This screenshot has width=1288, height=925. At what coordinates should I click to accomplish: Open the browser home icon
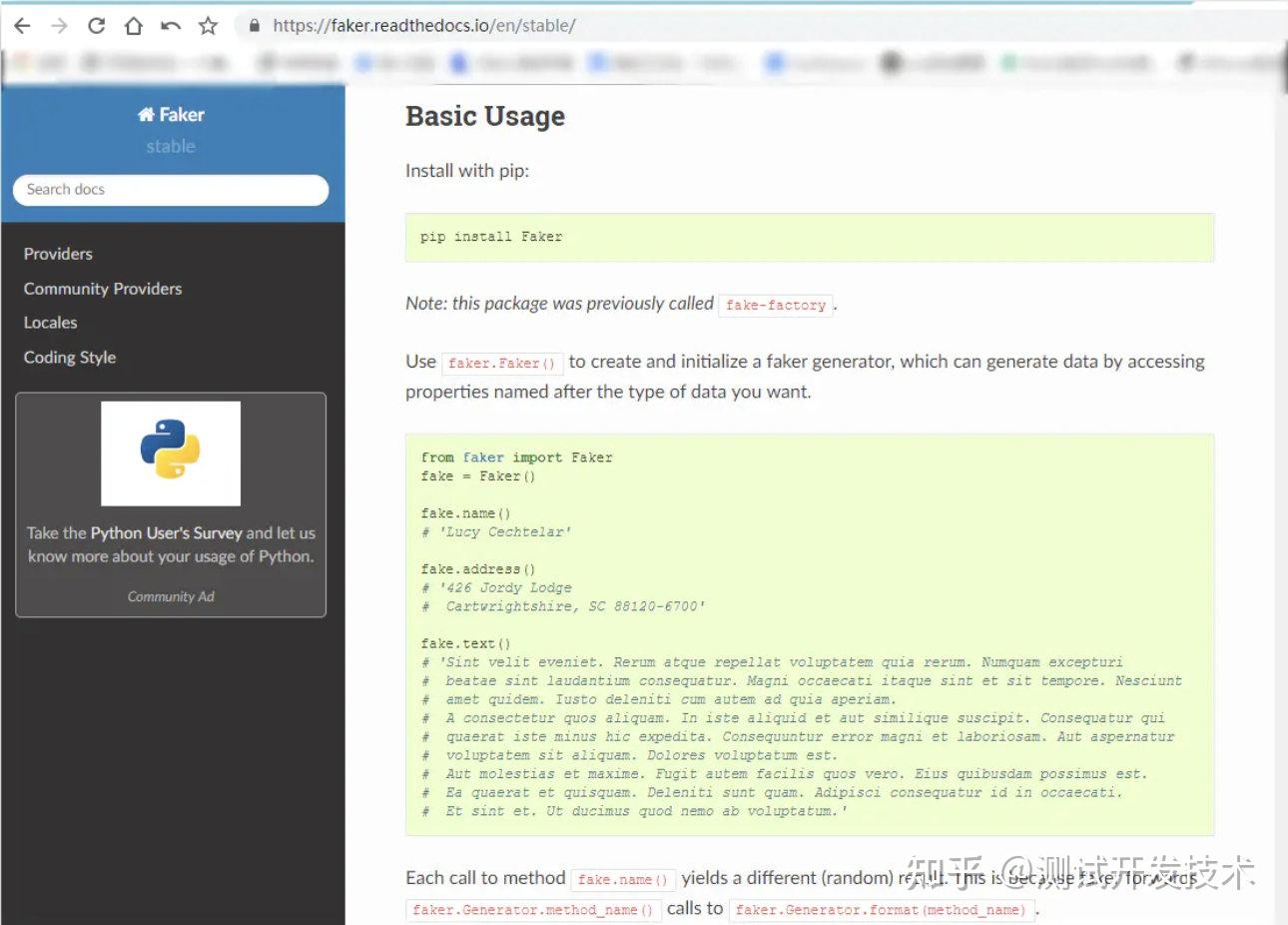click(x=133, y=26)
